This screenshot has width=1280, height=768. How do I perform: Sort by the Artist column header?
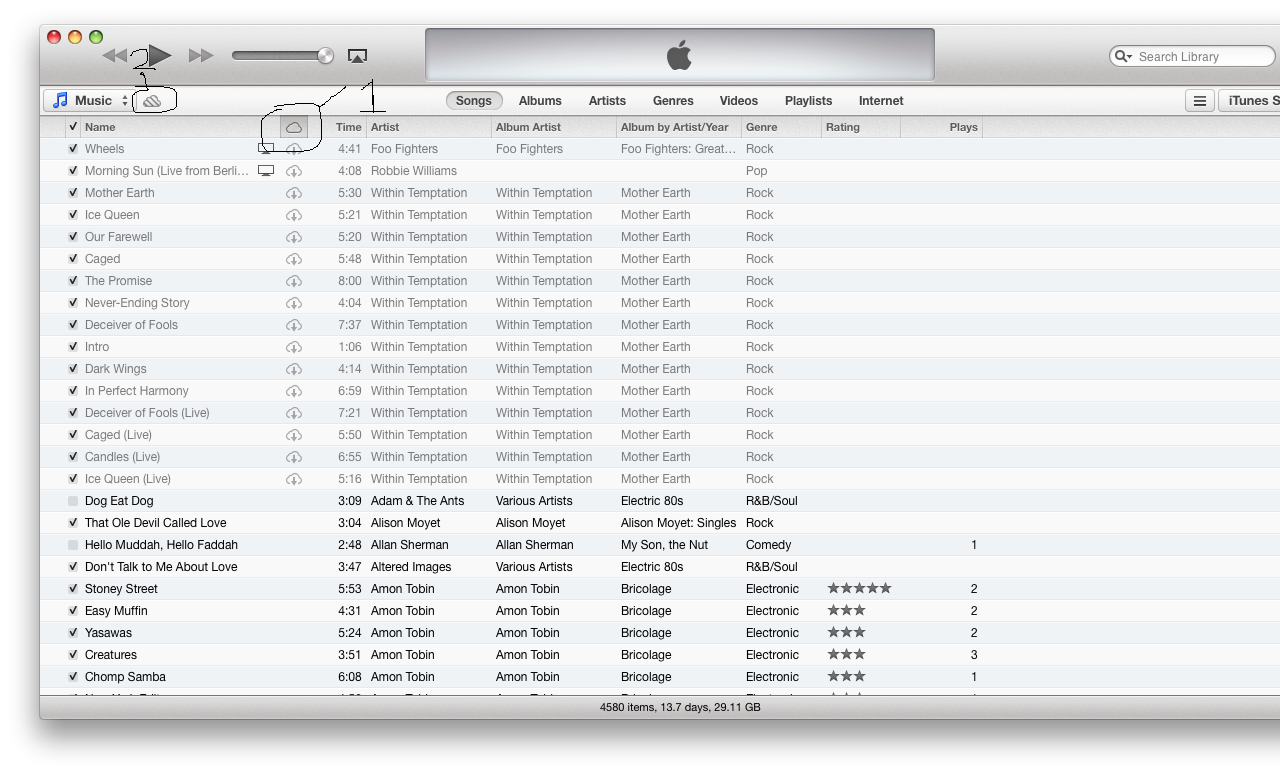point(429,127)
